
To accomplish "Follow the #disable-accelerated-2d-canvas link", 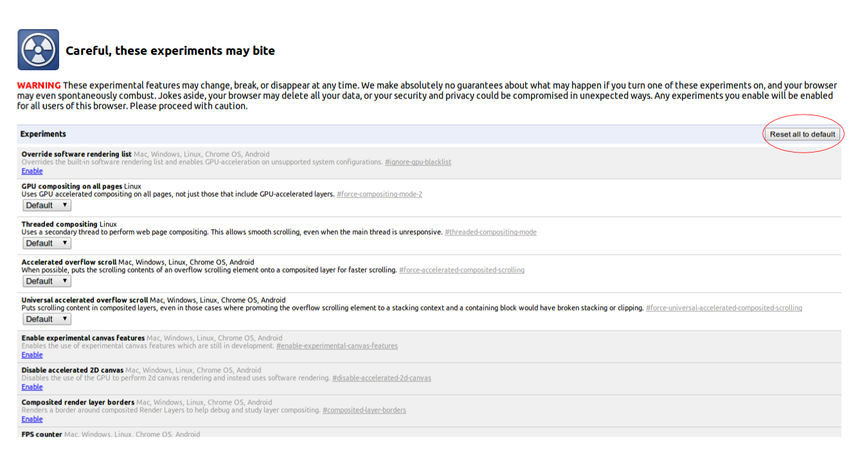I will [x=383, y=378].
